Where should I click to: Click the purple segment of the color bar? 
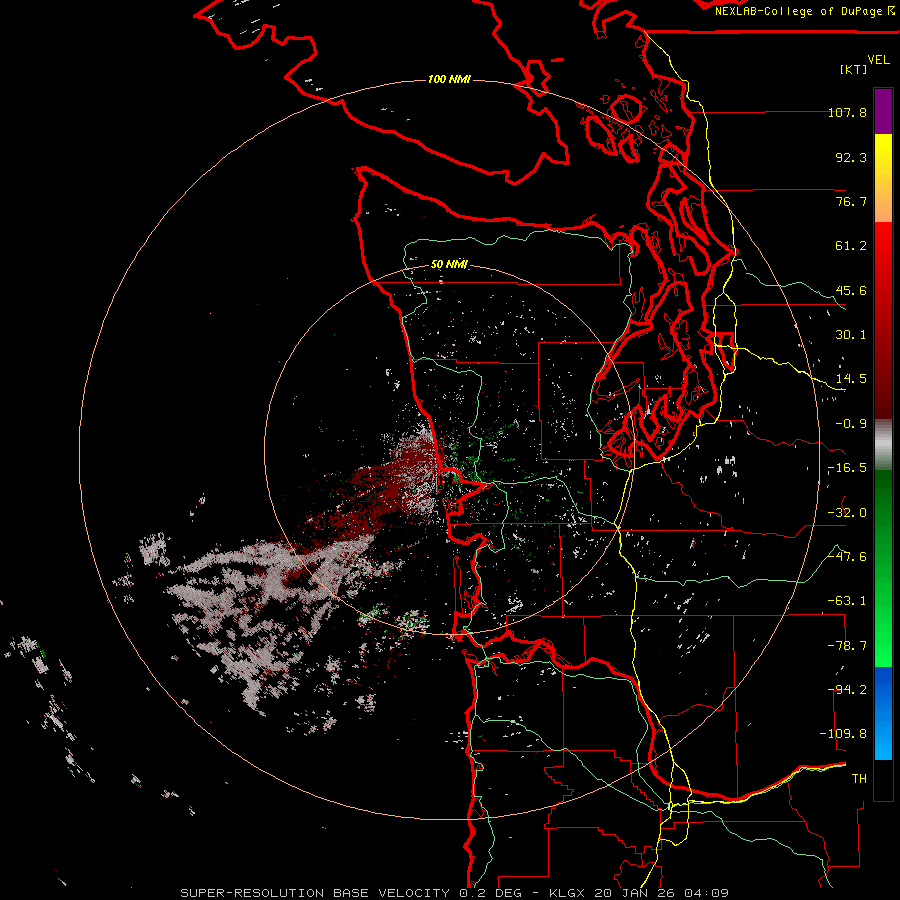[883, 111]
